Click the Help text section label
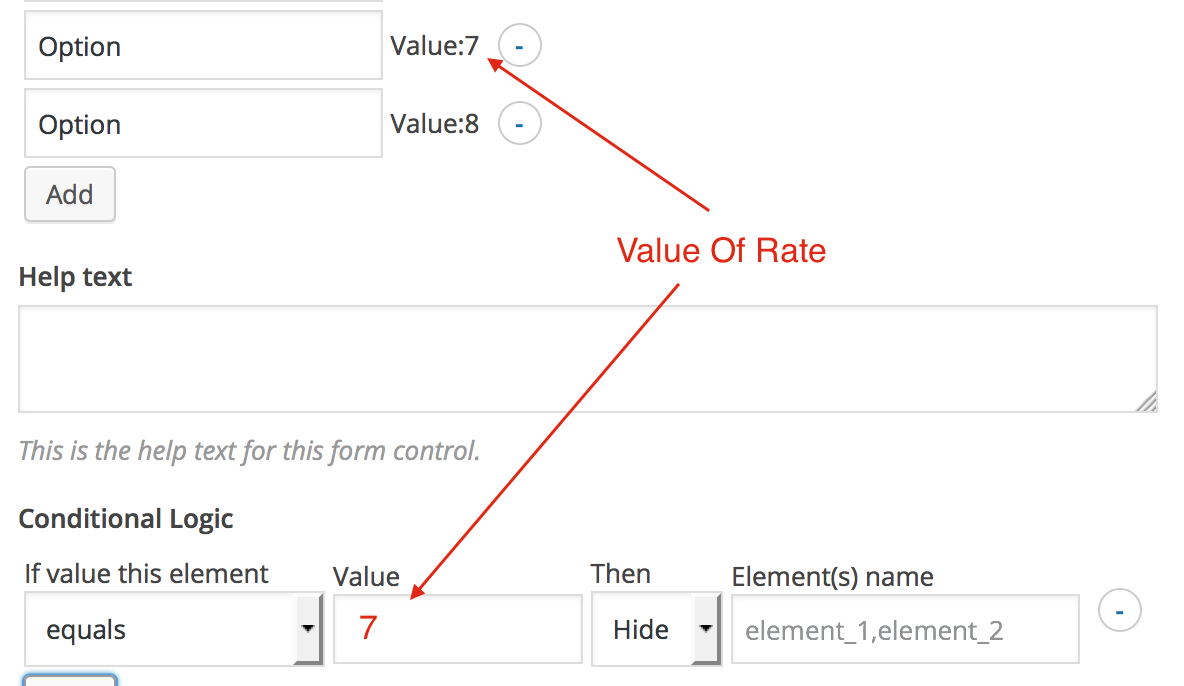1184x686 pixels. pyautogui.click(x=75, y=277)
